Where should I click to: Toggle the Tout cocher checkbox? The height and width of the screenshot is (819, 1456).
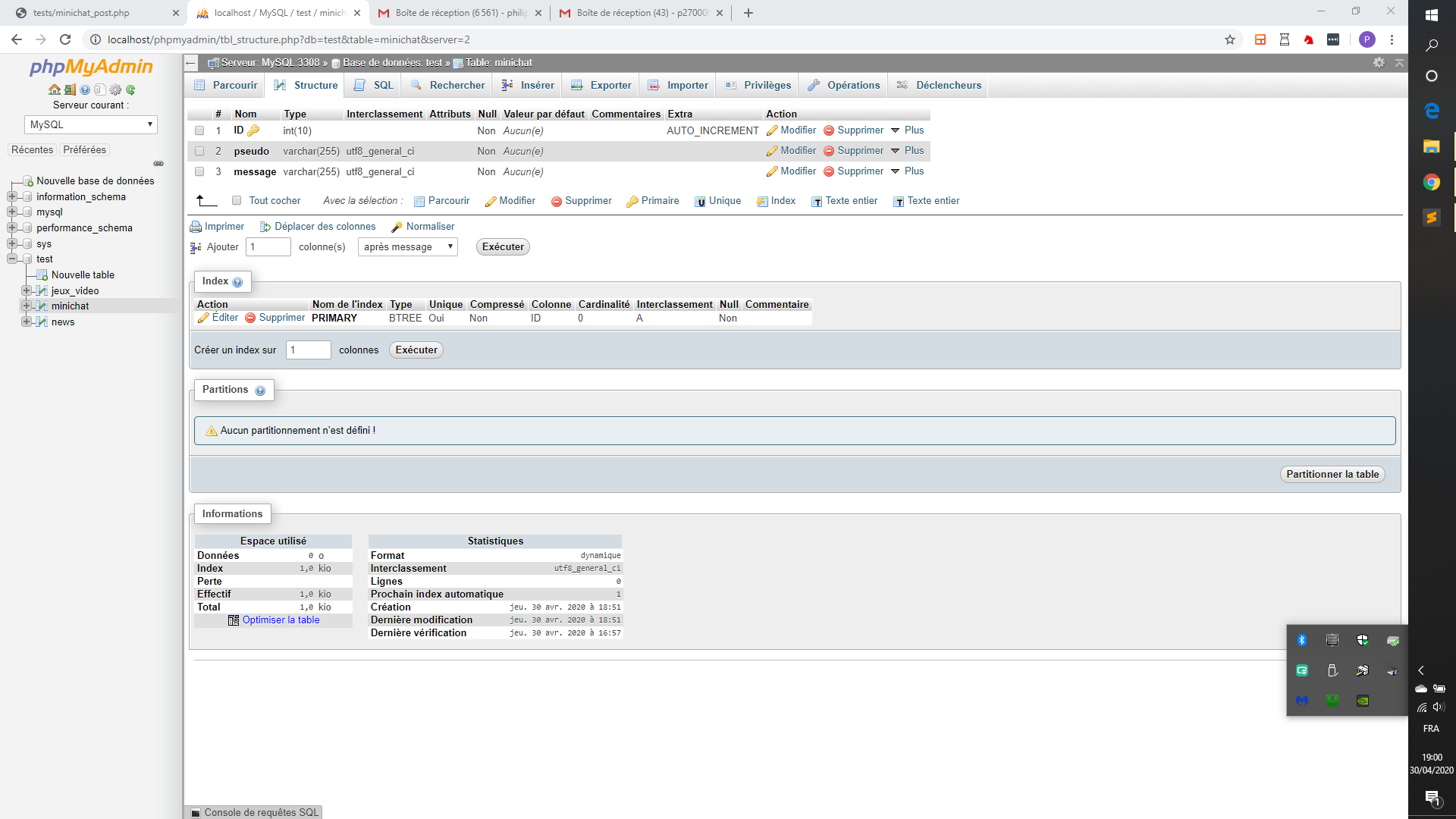pyautogui.click(x=237, y=200)
